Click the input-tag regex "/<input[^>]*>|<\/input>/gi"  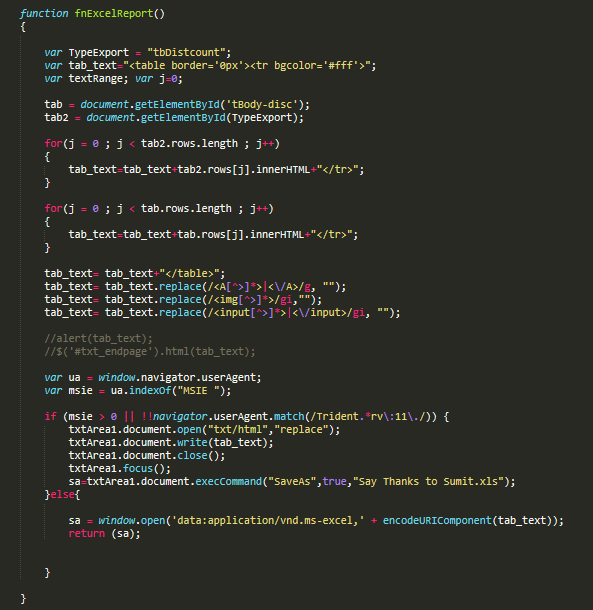coord(286,313)
